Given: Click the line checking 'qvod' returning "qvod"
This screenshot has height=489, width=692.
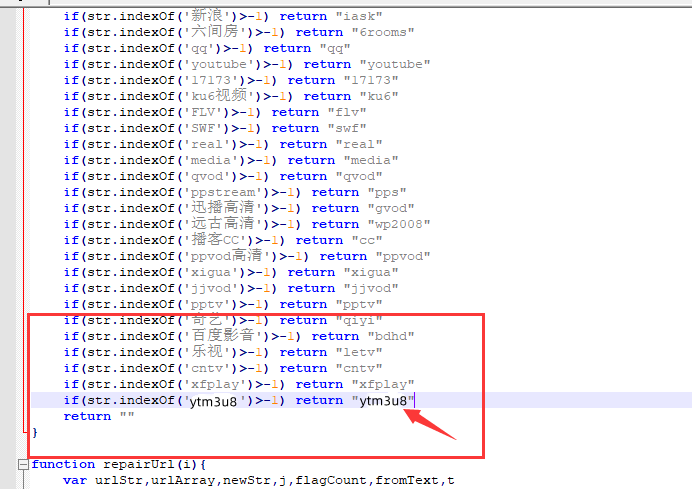Looking at the screenshot, I should (x=223, y=176).
